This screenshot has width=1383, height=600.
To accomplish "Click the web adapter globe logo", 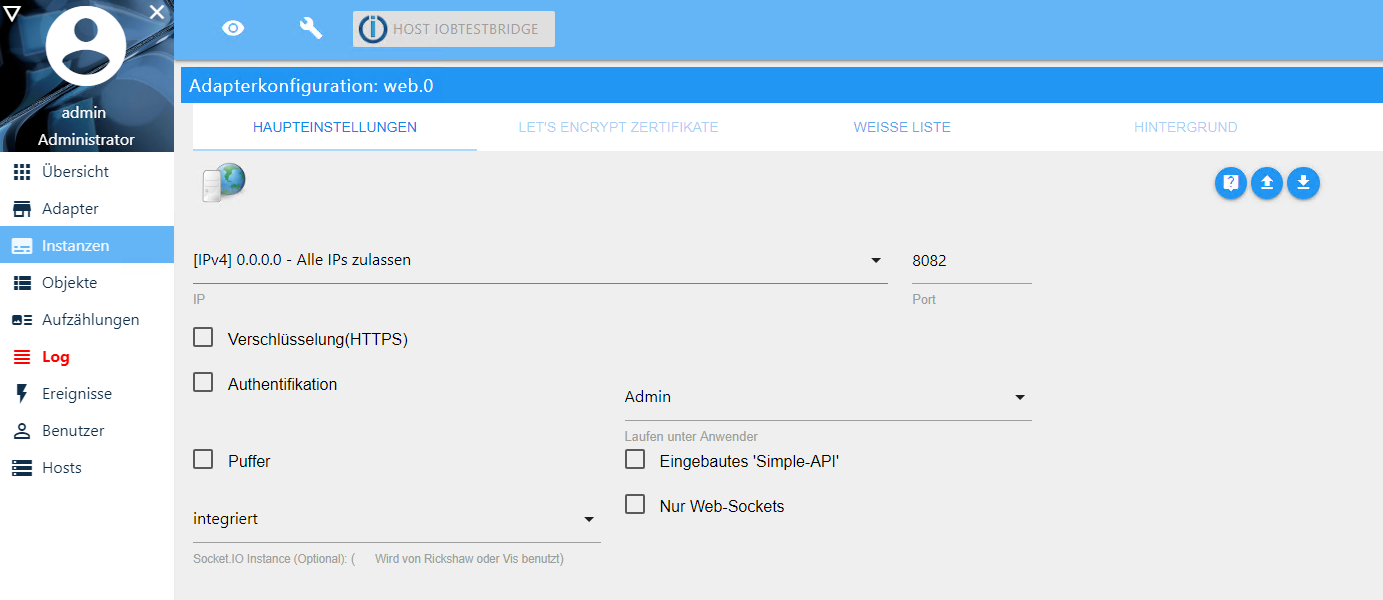I will point(223,183).
